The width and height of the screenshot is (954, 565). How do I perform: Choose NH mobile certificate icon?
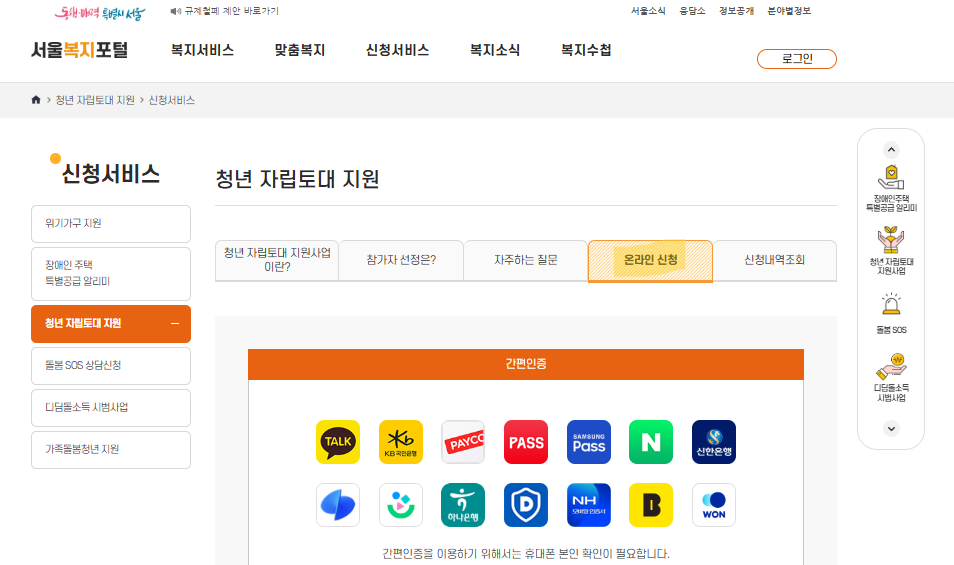click(x=588, y=505)
